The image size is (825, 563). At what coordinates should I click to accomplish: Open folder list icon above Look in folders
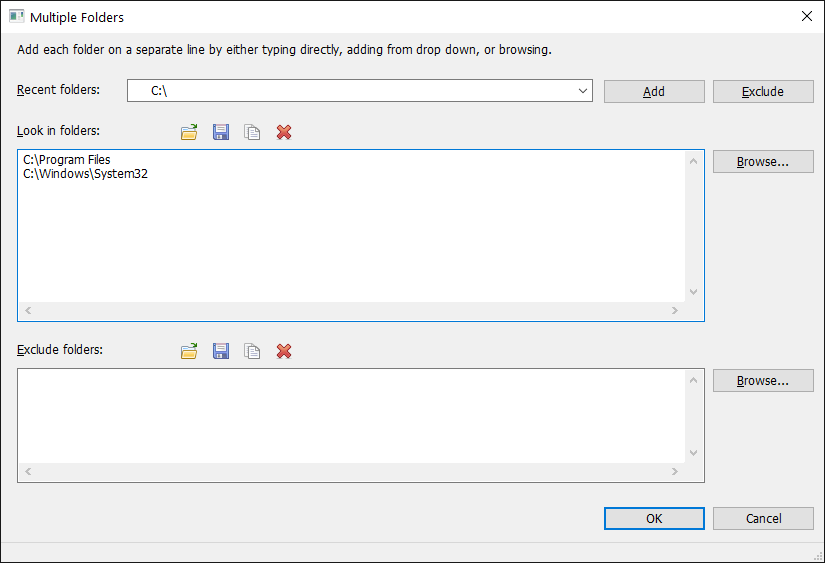pyautogui.click(x=189, y=132)
